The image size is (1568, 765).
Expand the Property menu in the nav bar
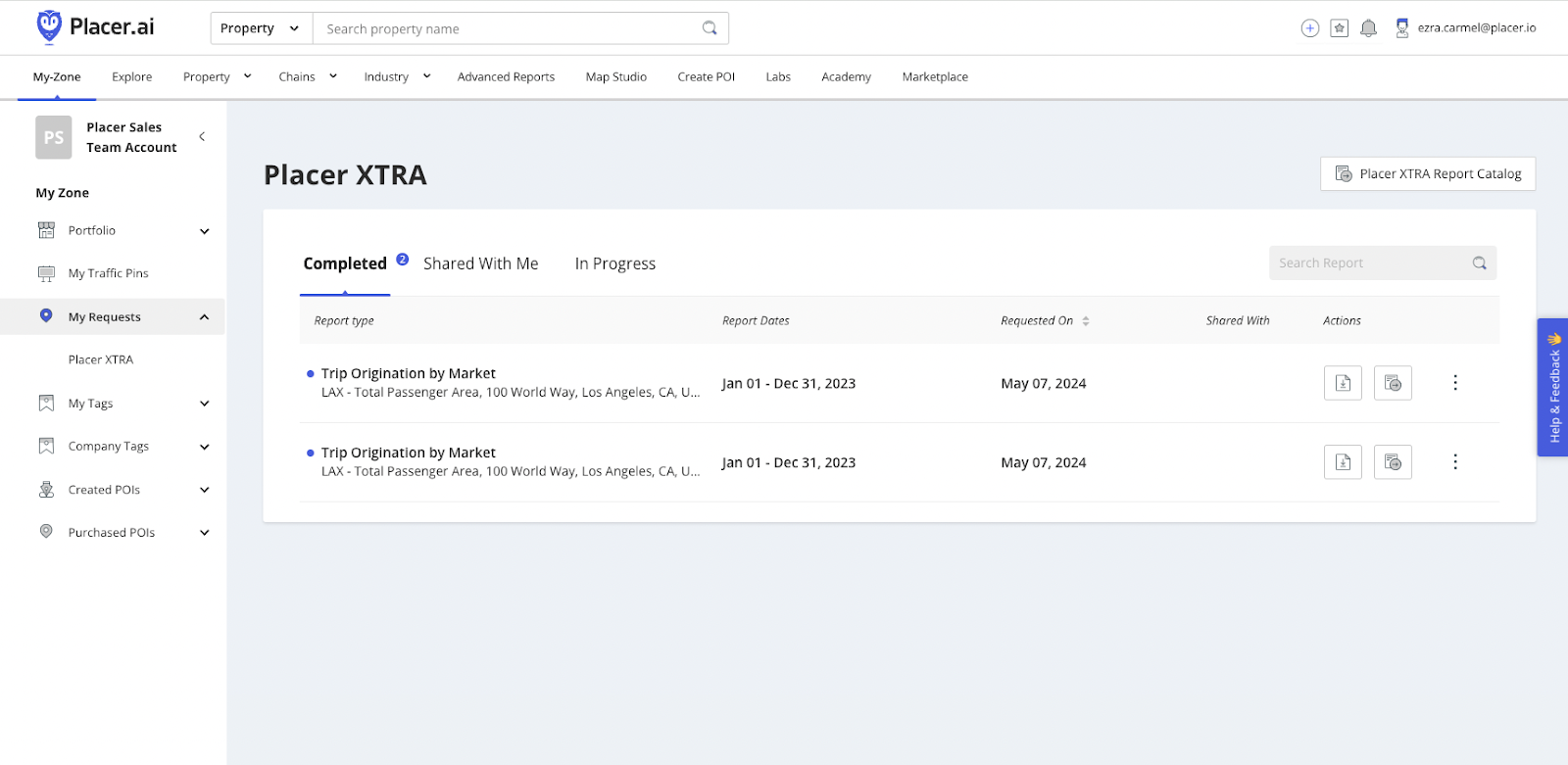point(248,76)
